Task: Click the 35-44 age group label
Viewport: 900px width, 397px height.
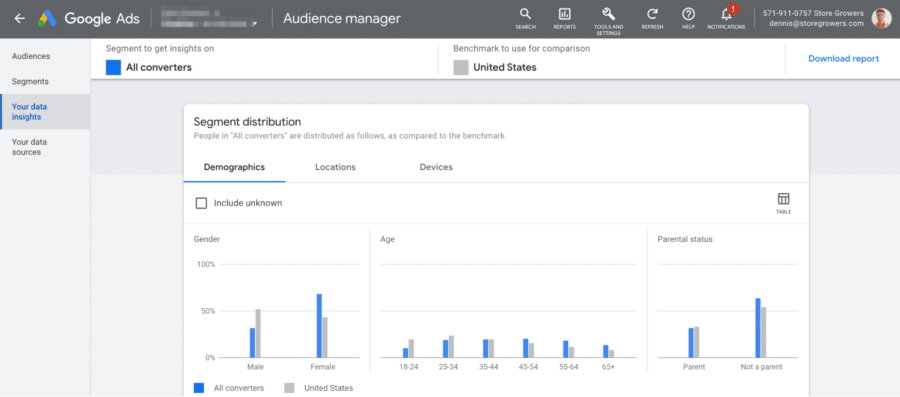Action: (488, 367)
